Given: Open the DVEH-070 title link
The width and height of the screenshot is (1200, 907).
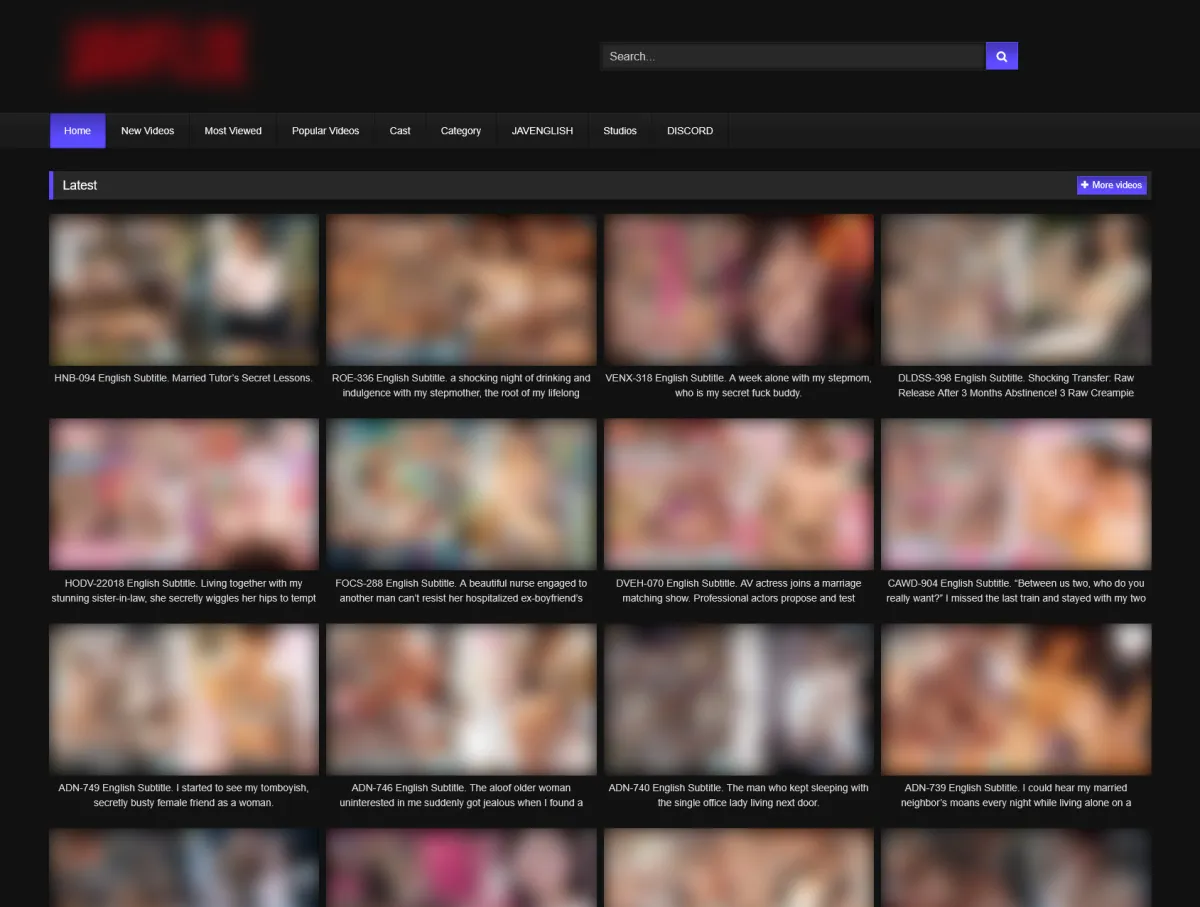Looking at the screenshot, I should 738,590.
